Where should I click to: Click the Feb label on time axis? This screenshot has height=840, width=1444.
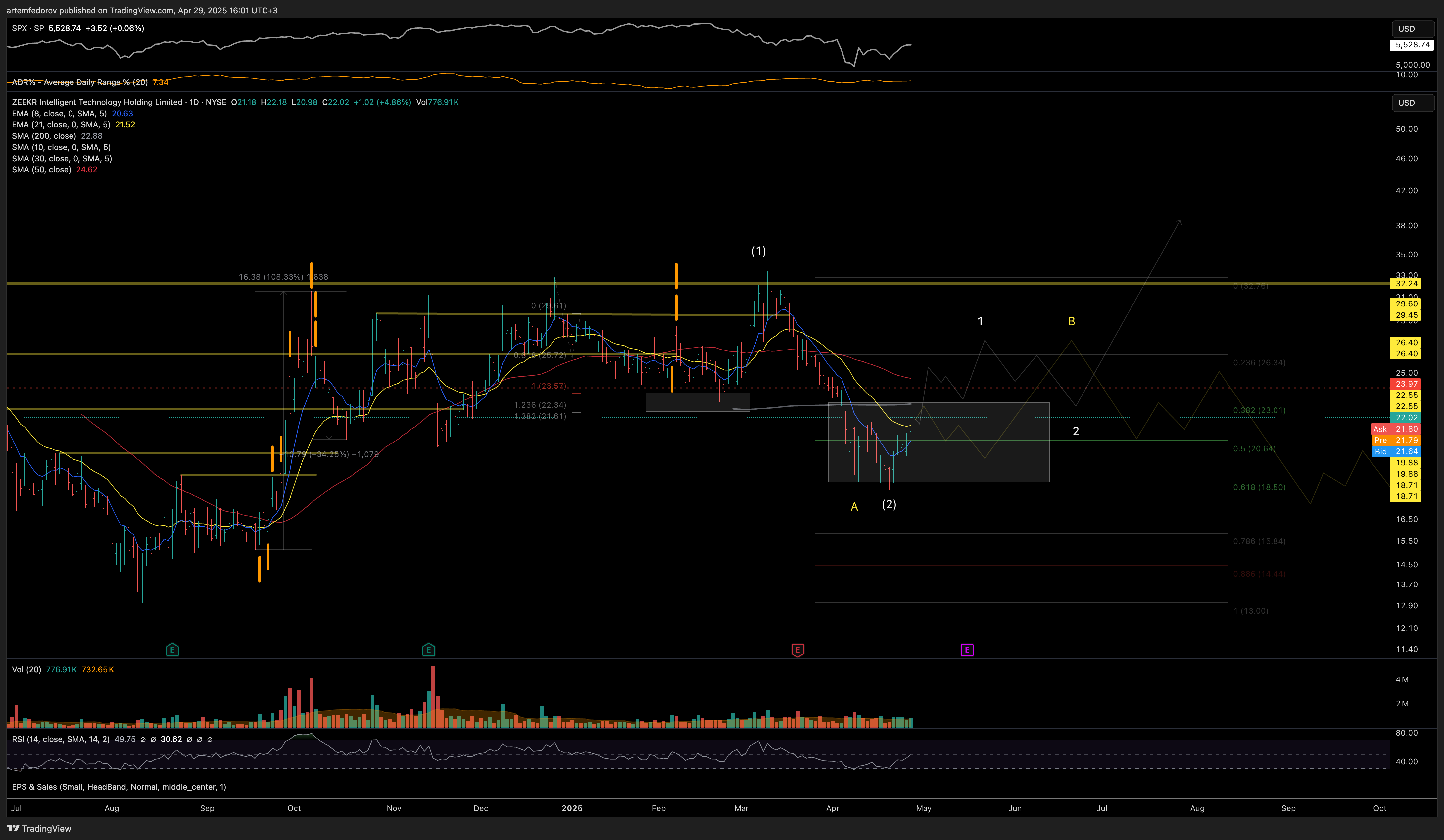(658, 808)
